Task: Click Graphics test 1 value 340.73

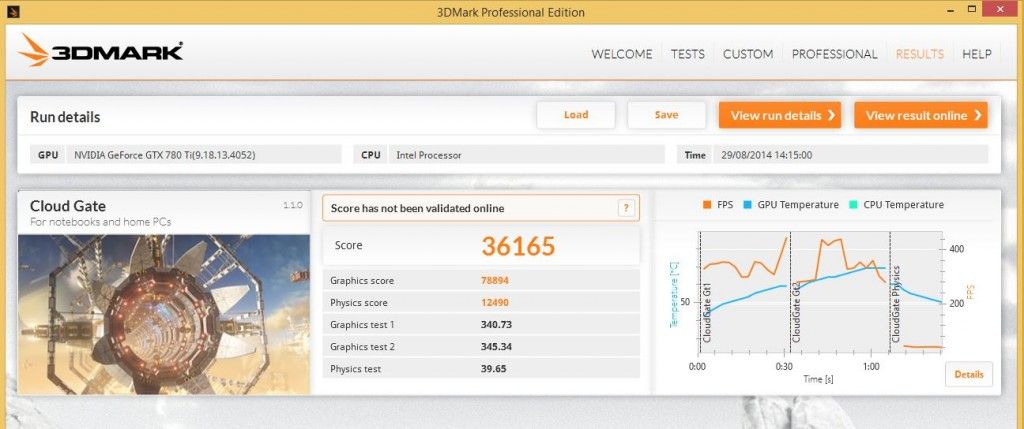Action: pos(496,325)
